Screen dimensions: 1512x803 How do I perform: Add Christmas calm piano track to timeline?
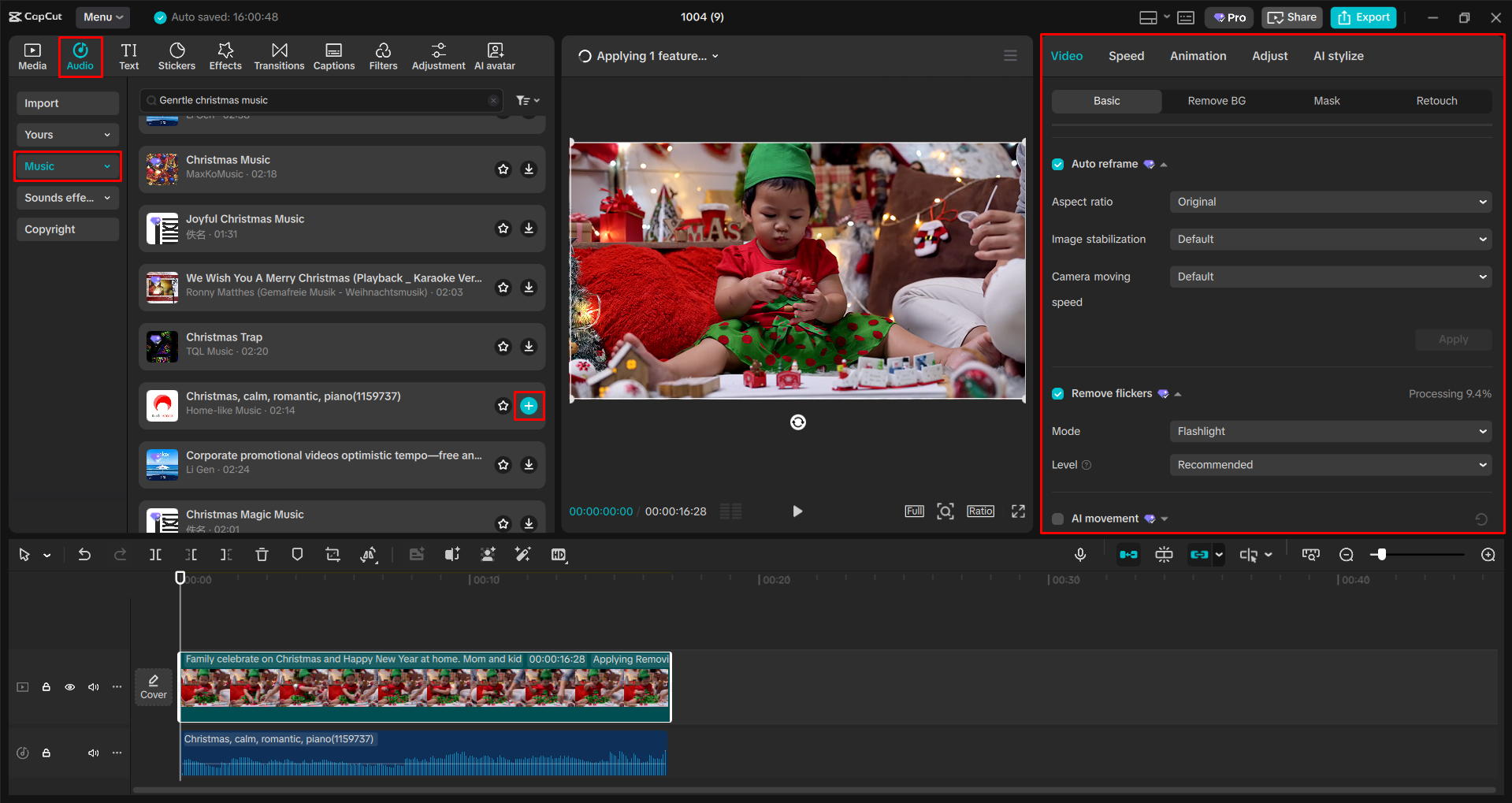[x=528, y=405]
